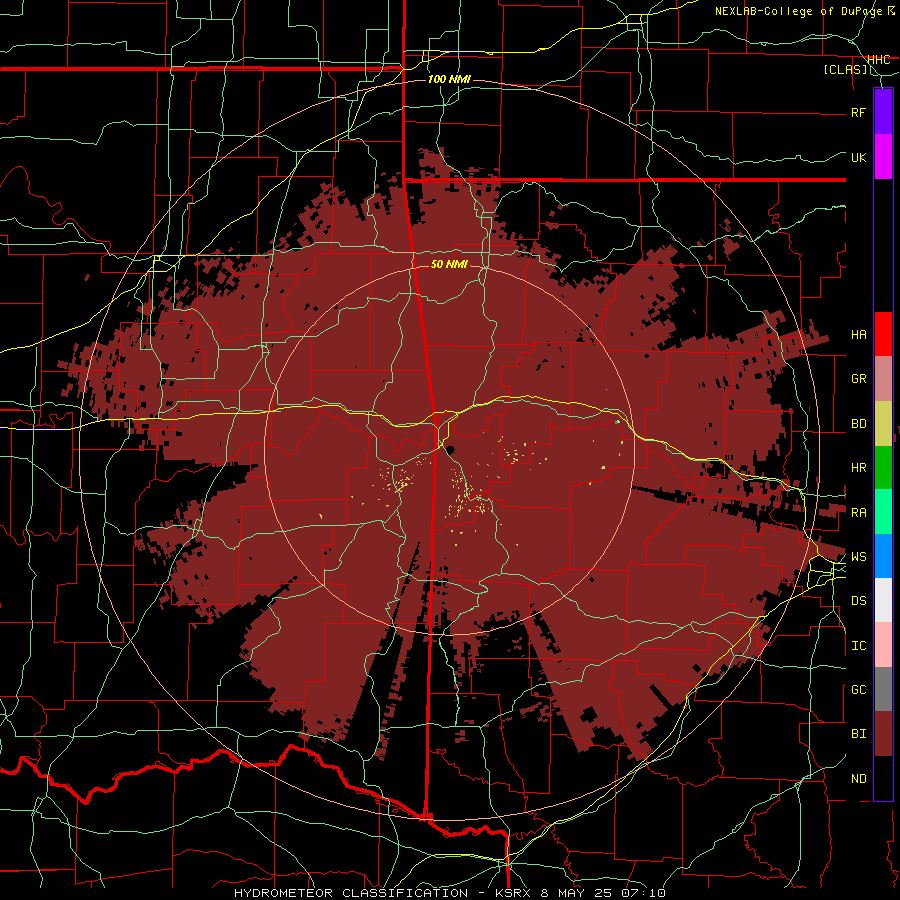Click the 100 NMI range ring label
Screen dimensions: 900x900
pyautogui.click(x=449, y=79)
